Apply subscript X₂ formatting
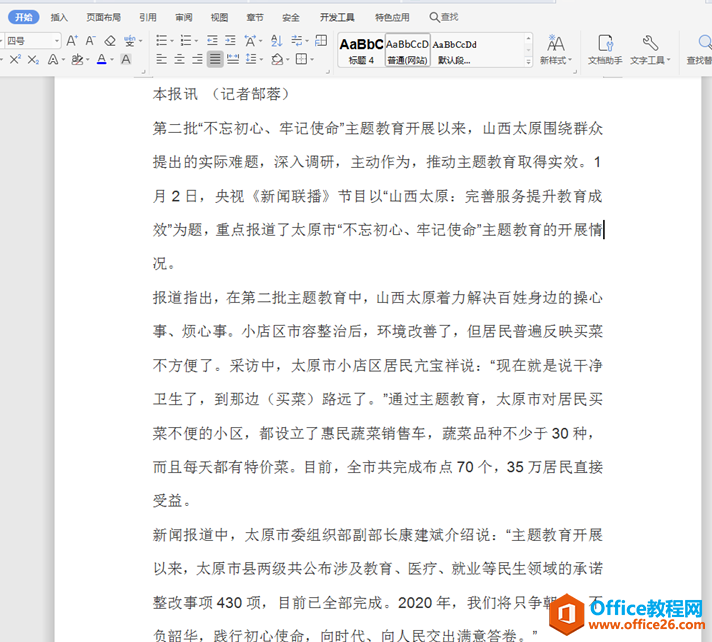This screenshot has height=642, width=712. point(33,59)
